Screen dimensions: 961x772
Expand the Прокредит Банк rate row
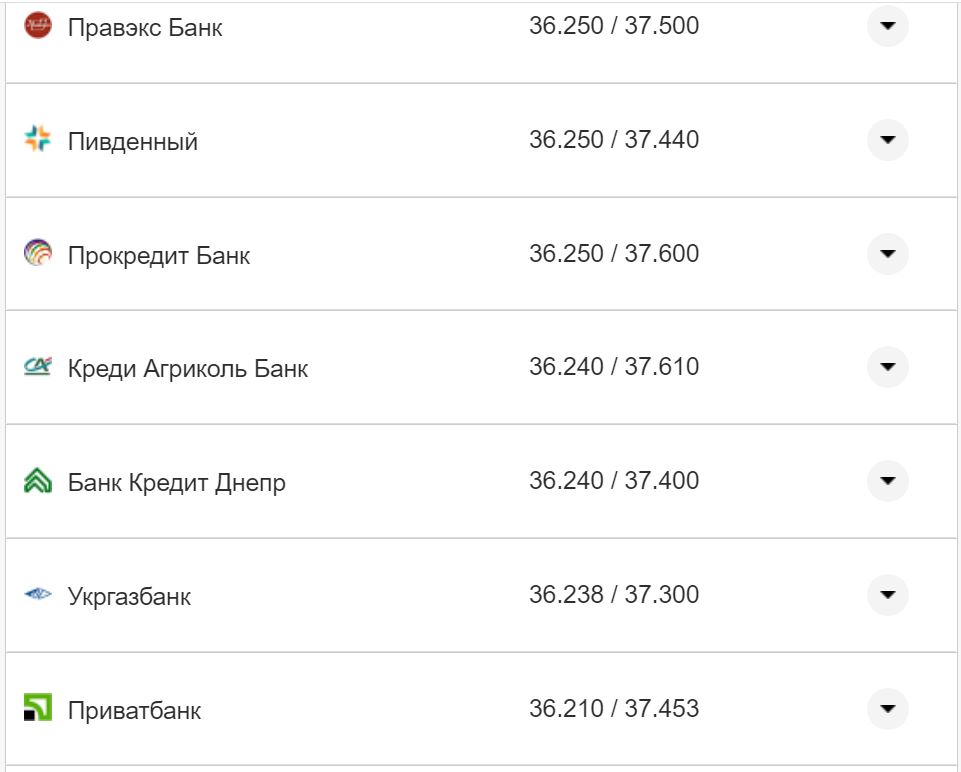[886, 253]
